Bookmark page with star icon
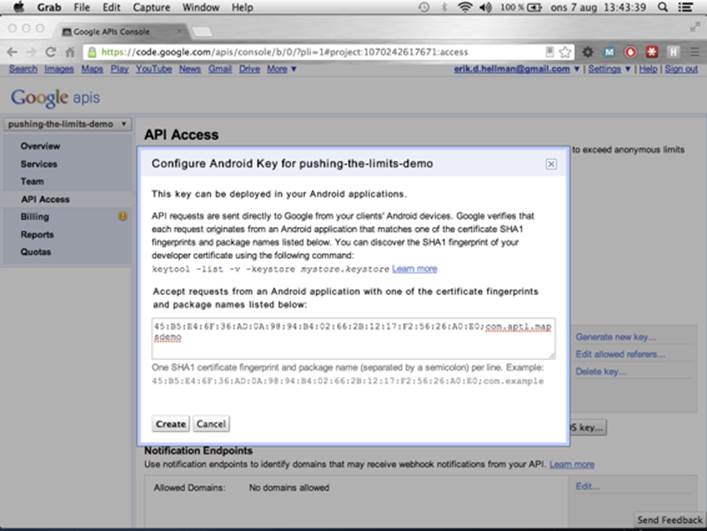The height and width of the screenshot is (531, 707). click(x=565, y=52)
